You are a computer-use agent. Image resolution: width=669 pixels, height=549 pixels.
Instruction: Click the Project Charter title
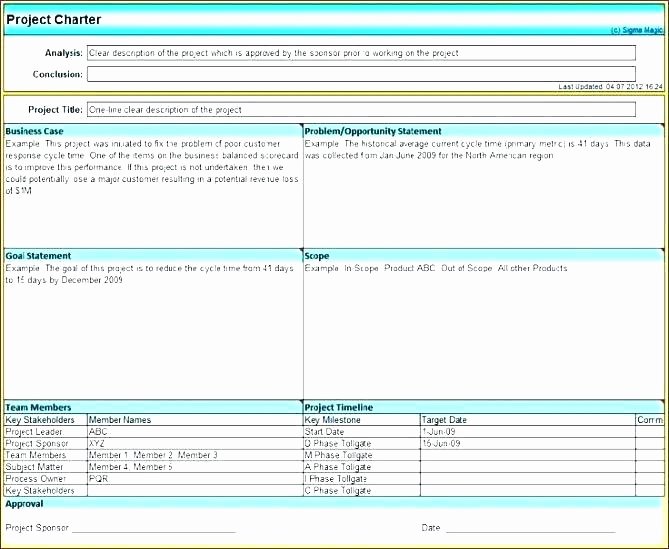(x=54, y=19)
